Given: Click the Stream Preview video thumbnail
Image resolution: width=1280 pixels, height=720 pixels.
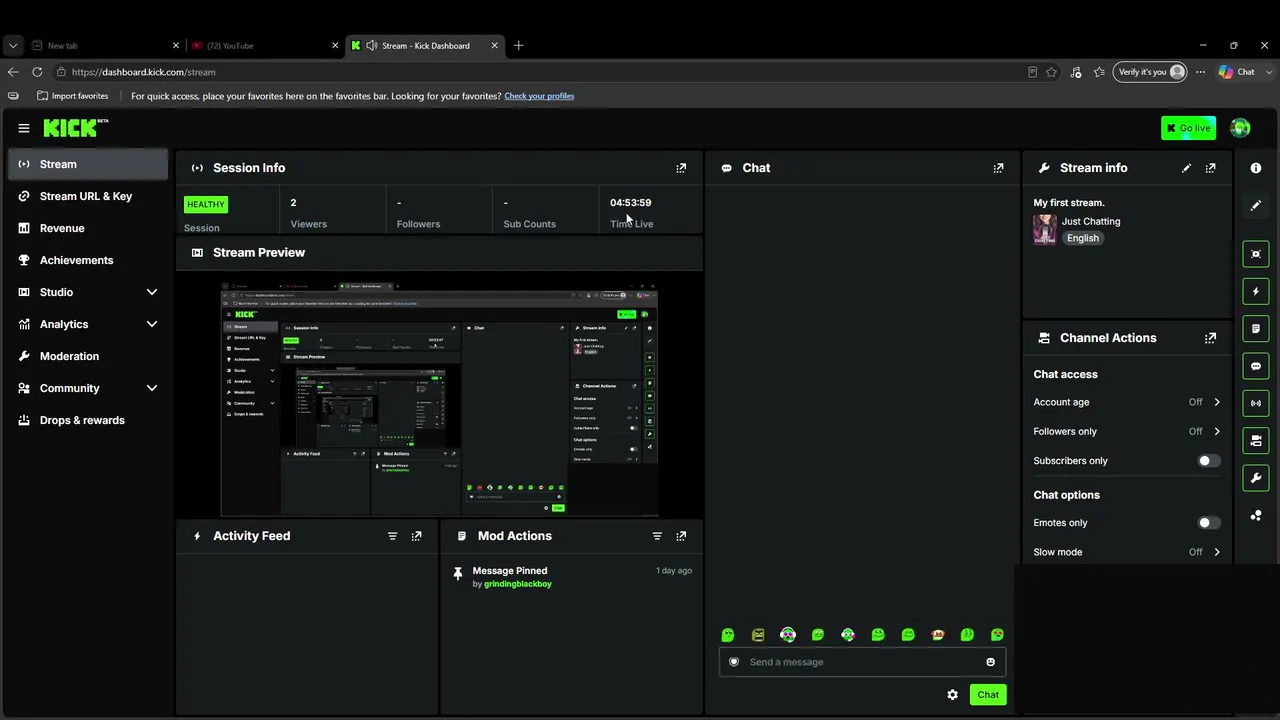Looking at the screenshot, I should 439,399.
